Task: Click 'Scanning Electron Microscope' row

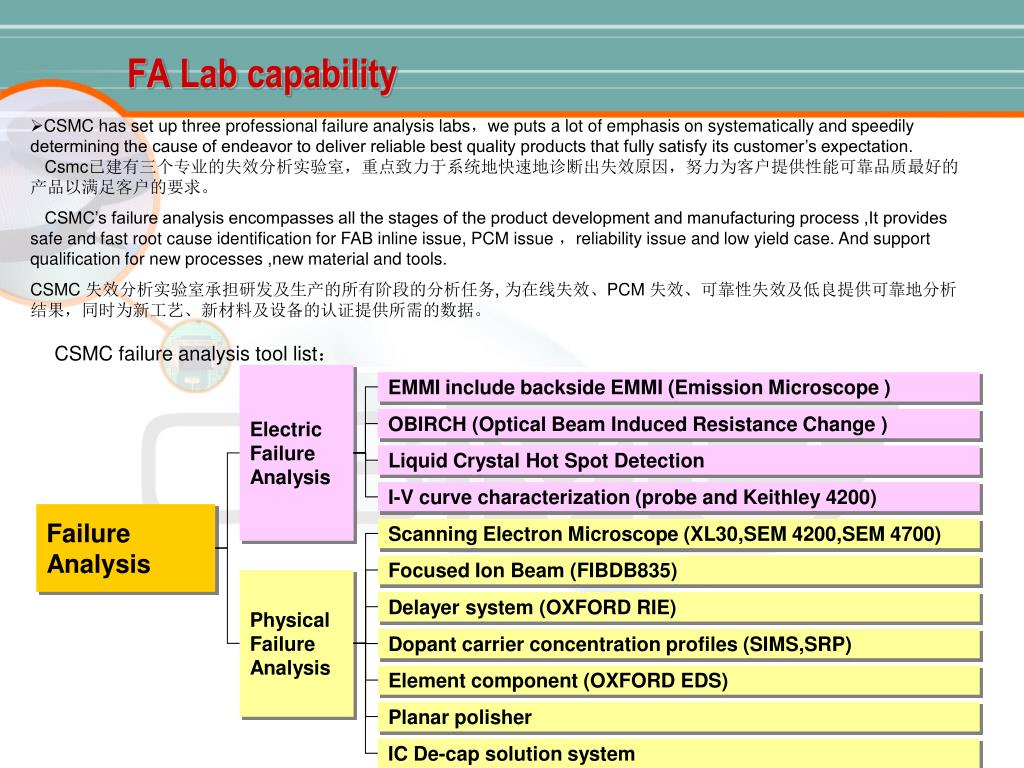Action: (679, 534)
